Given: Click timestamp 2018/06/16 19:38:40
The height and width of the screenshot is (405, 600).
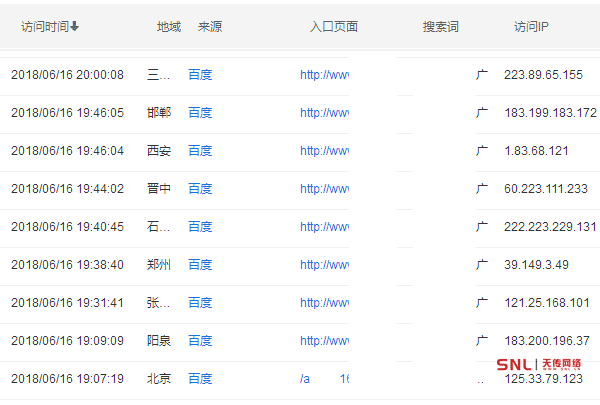Looking at the screenshot, I should click(67, 265).
